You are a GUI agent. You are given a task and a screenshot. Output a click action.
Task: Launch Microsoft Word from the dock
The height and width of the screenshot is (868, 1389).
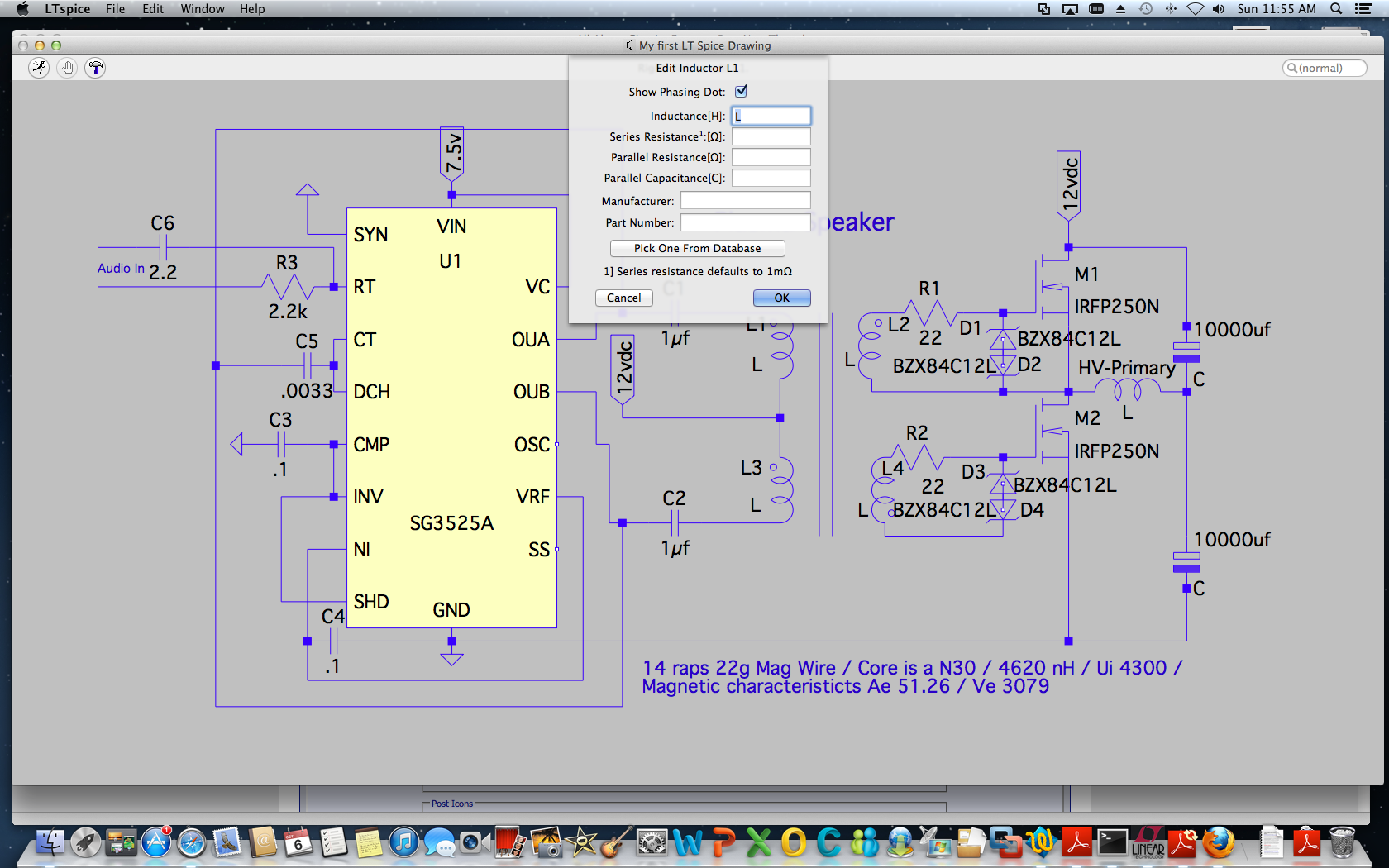[687, 842]
